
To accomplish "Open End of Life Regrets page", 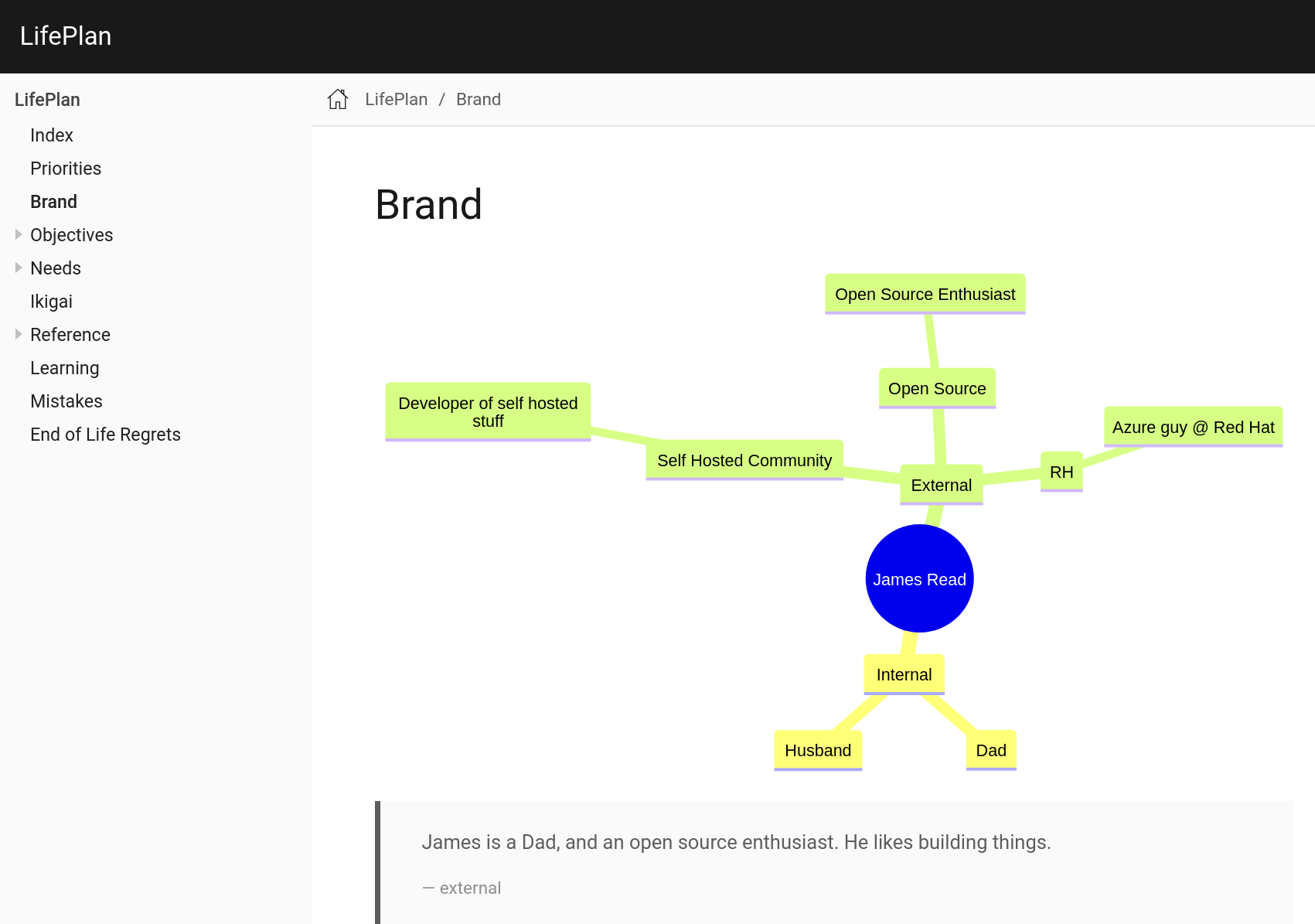I will 105,435.
